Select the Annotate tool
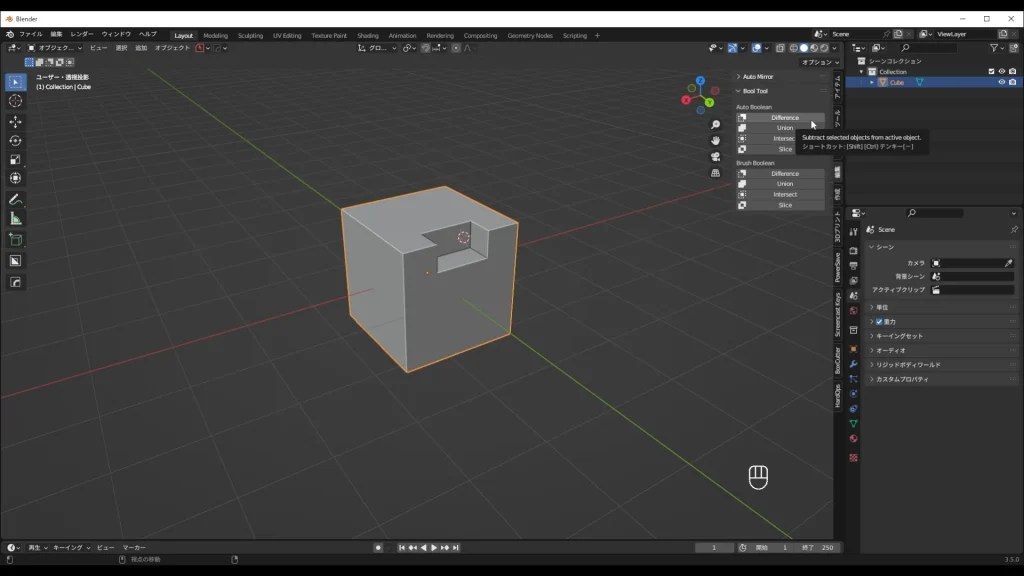This screenshot has width=1024, height=576. click(15, 198)
